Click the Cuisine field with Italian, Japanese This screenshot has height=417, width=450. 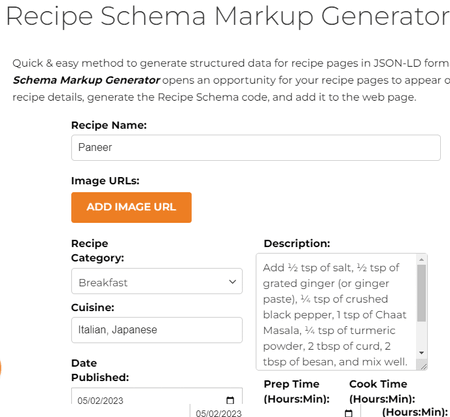click(x=157, y=330)
